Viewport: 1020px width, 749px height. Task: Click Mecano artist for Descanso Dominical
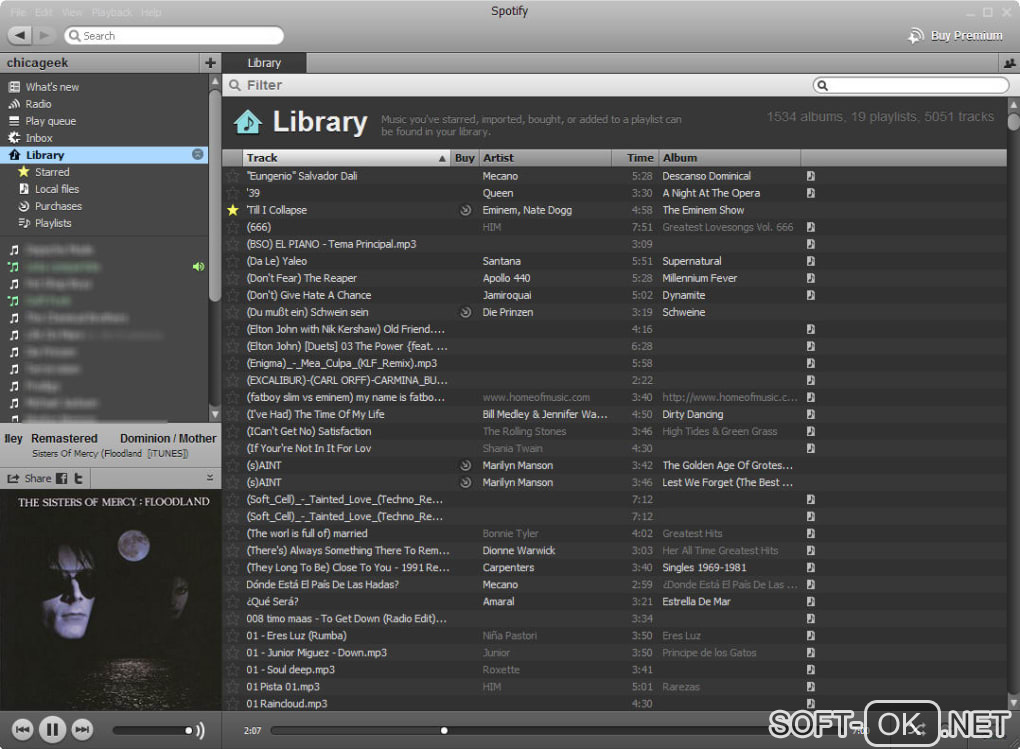[x=500, y=176]
